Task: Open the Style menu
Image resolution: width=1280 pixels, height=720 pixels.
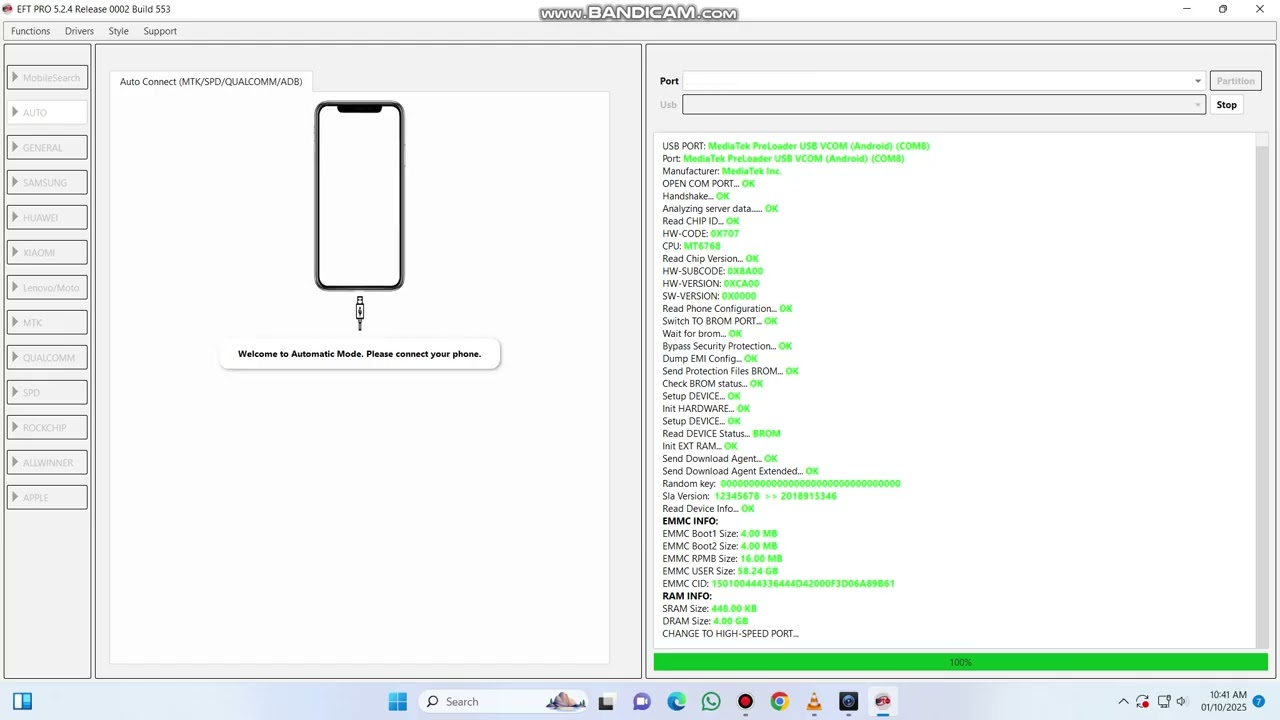Action: click(118, 31)
